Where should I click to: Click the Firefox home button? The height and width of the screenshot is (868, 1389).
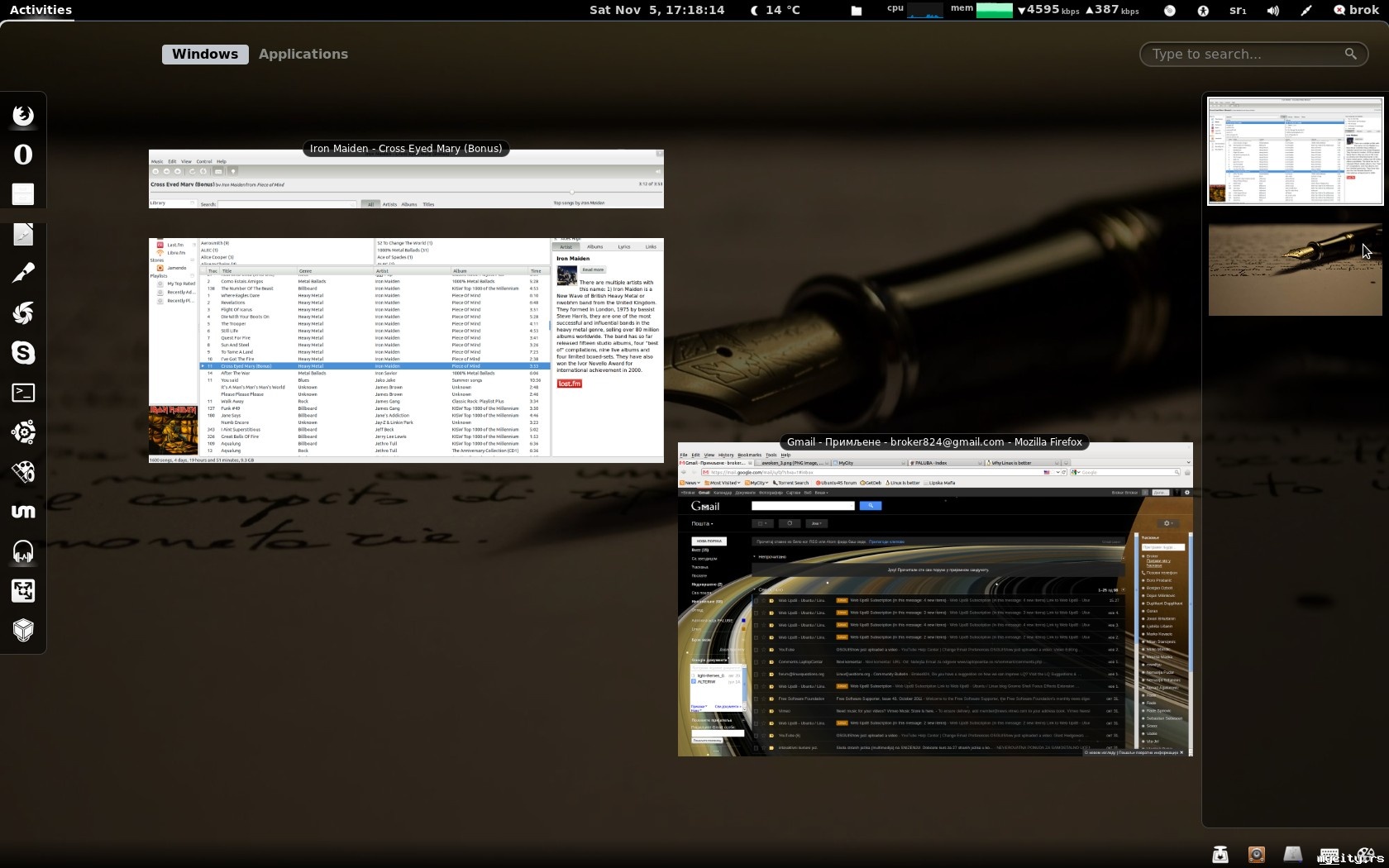[1187, 472]
